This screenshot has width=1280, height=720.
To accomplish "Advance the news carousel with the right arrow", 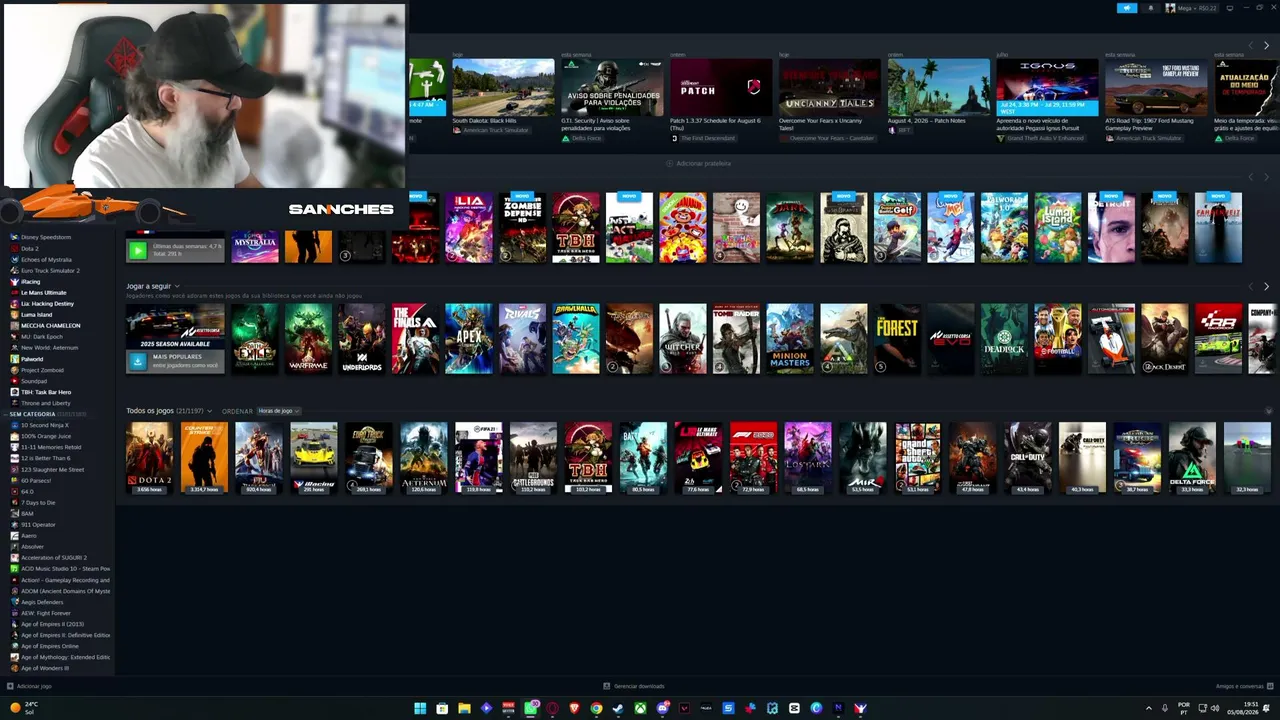I will [x=1266, y=46].
